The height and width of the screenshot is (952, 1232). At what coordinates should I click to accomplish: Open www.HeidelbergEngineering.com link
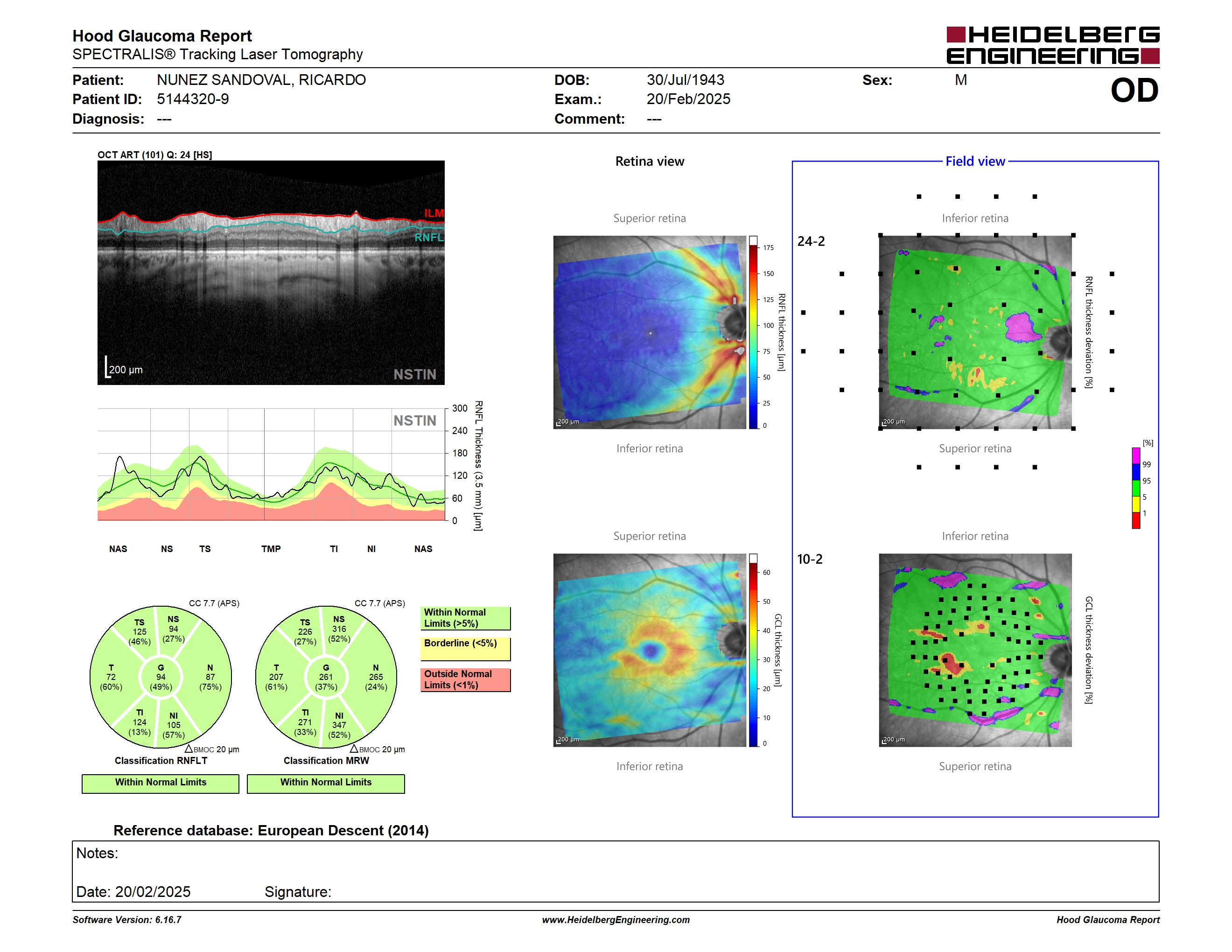click(x=616, y=920)
